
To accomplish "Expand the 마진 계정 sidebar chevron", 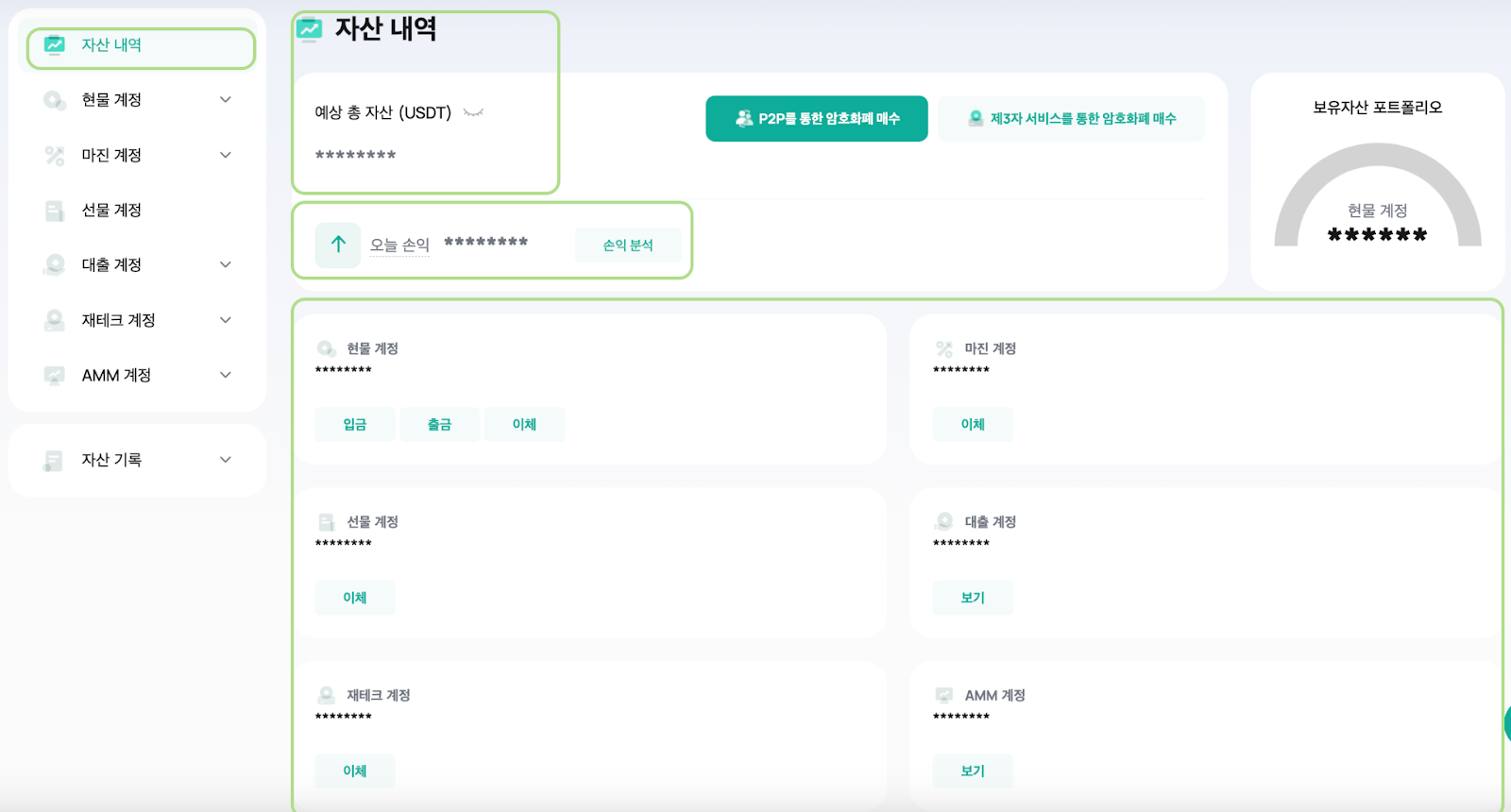I will coord(226,155).
